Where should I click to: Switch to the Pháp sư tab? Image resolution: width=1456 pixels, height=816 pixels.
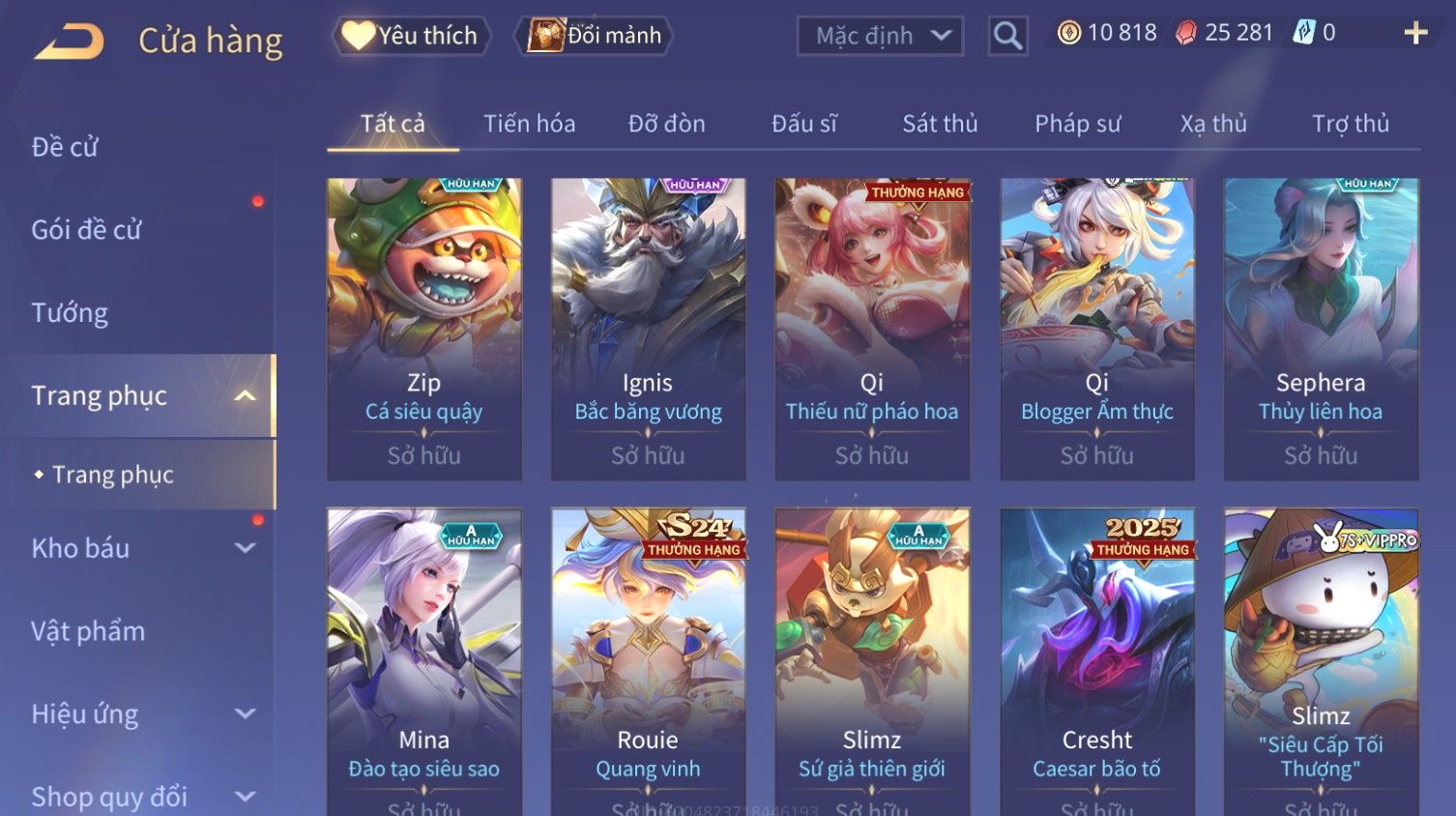(x=1078, y=124)
